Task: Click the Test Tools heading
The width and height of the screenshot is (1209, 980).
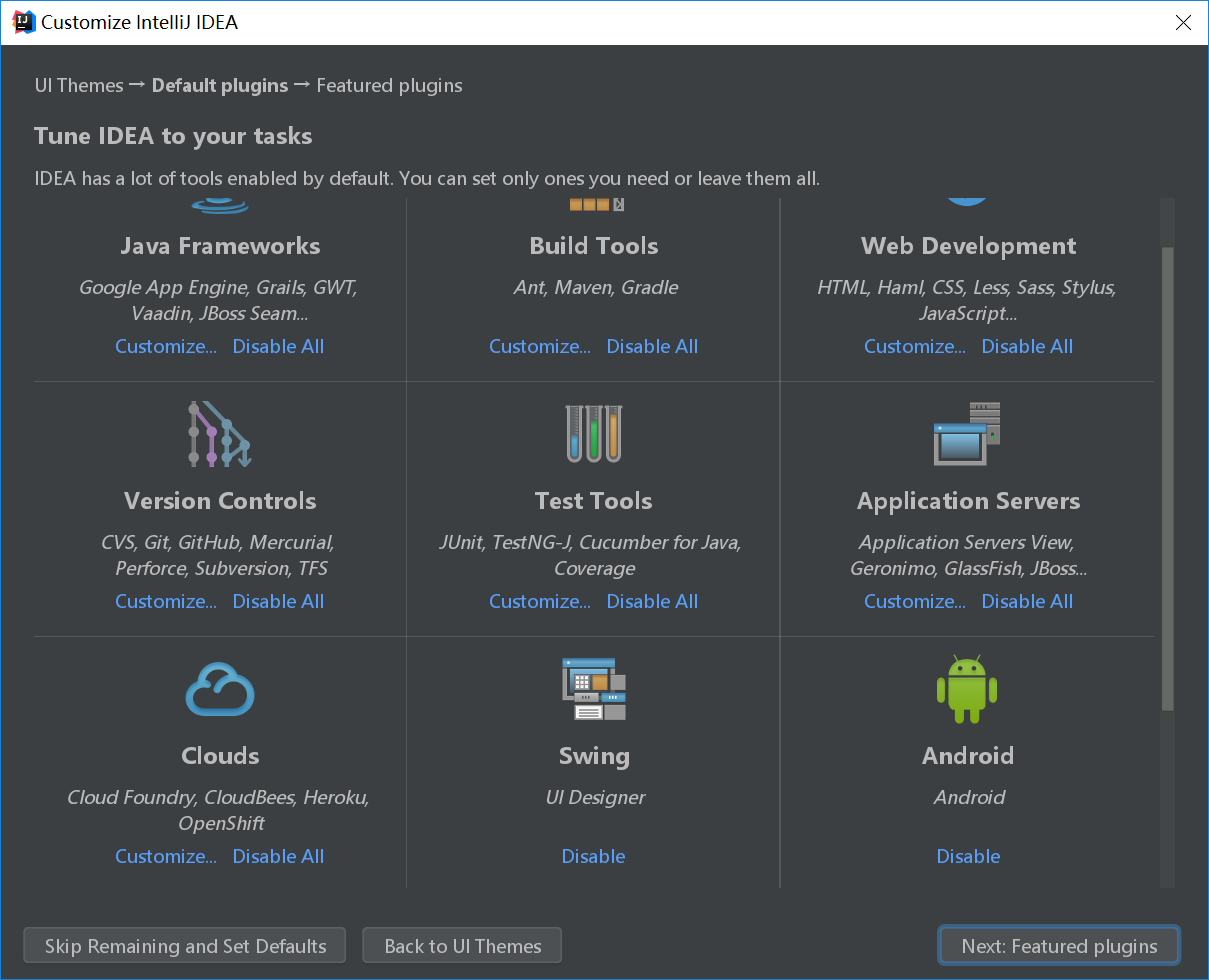Action: coord(594,501)
